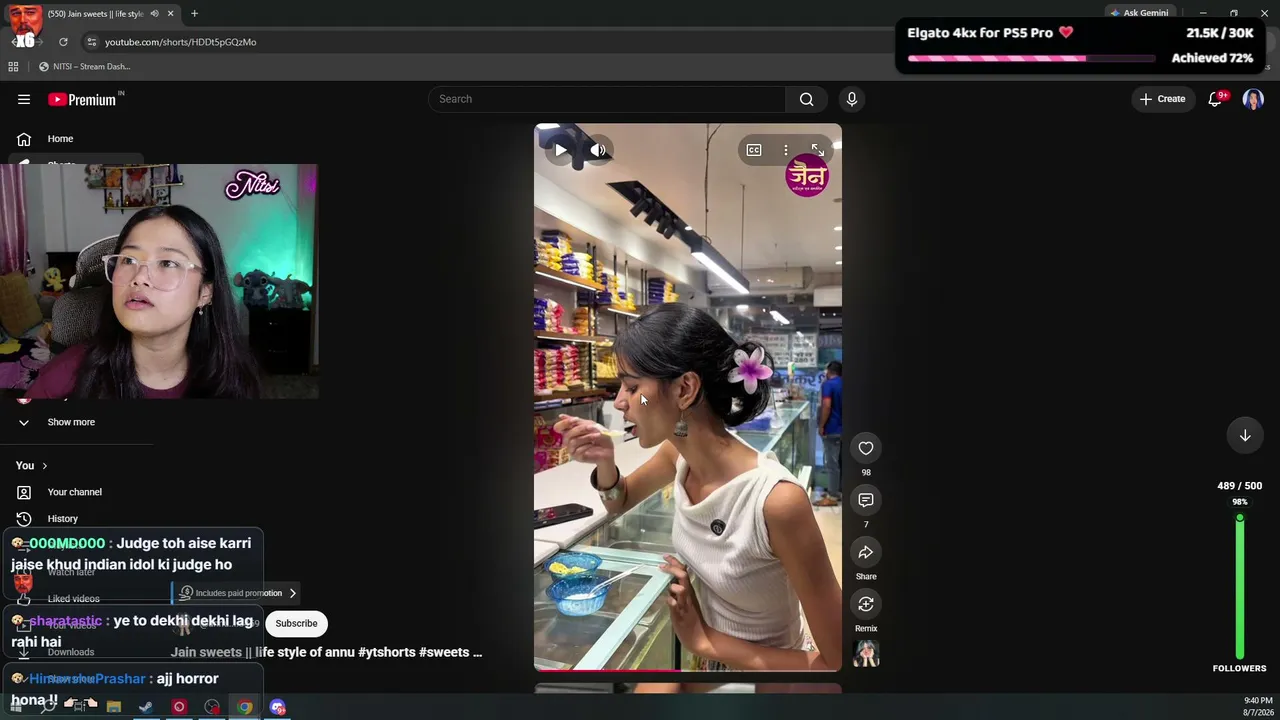Go to the next short

(1245, 435)
